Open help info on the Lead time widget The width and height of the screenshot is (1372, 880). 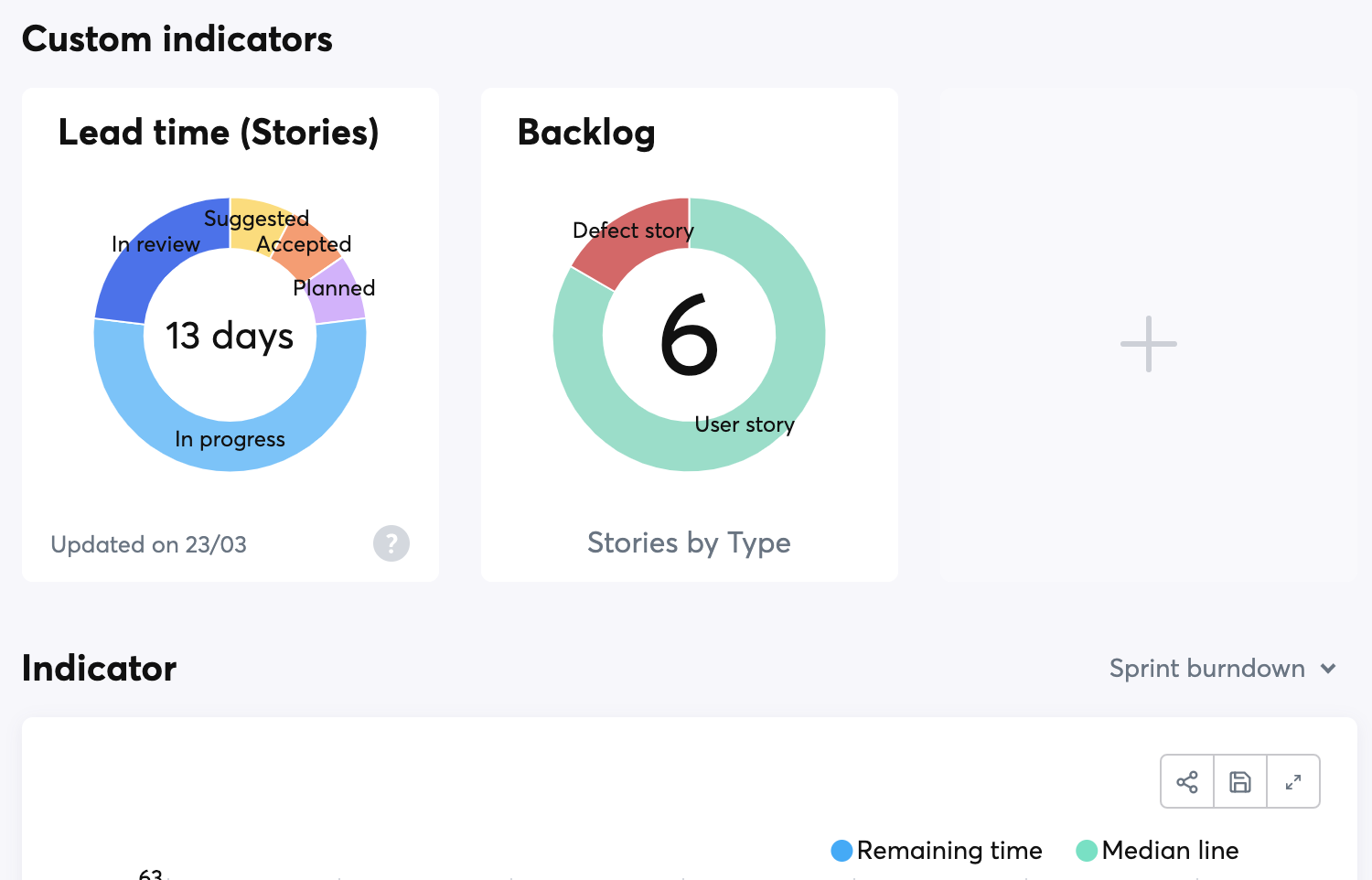391,543
